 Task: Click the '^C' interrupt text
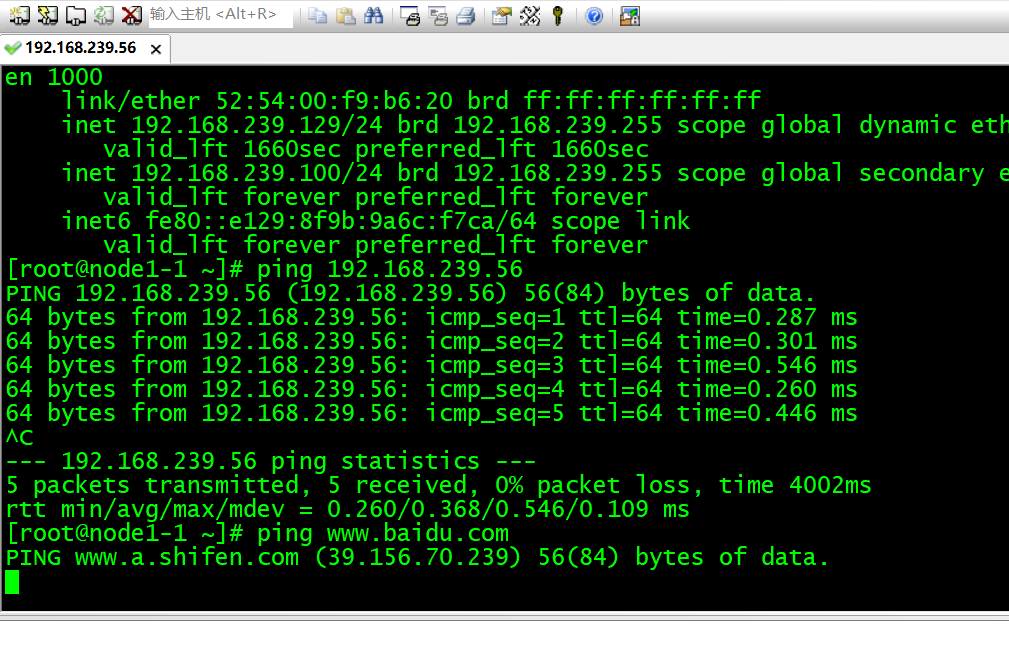[19, 438]
